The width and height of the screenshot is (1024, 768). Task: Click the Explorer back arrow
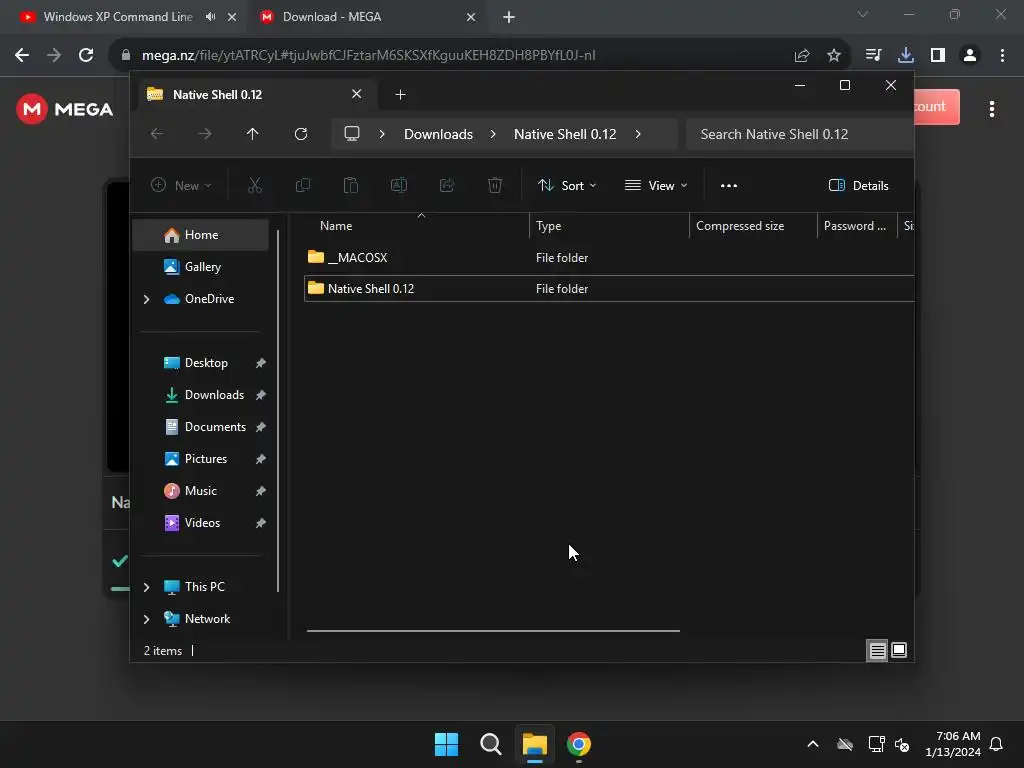[157, 134]
